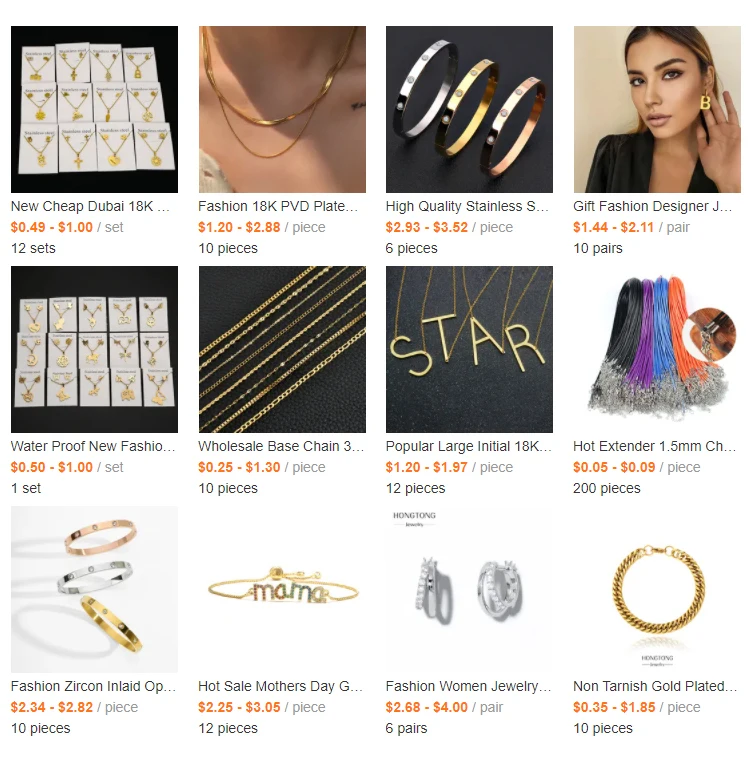The image size is (750, 767).
Task: Open the 'Wholesale Base Chain' listing link
Action: [281, 446]
